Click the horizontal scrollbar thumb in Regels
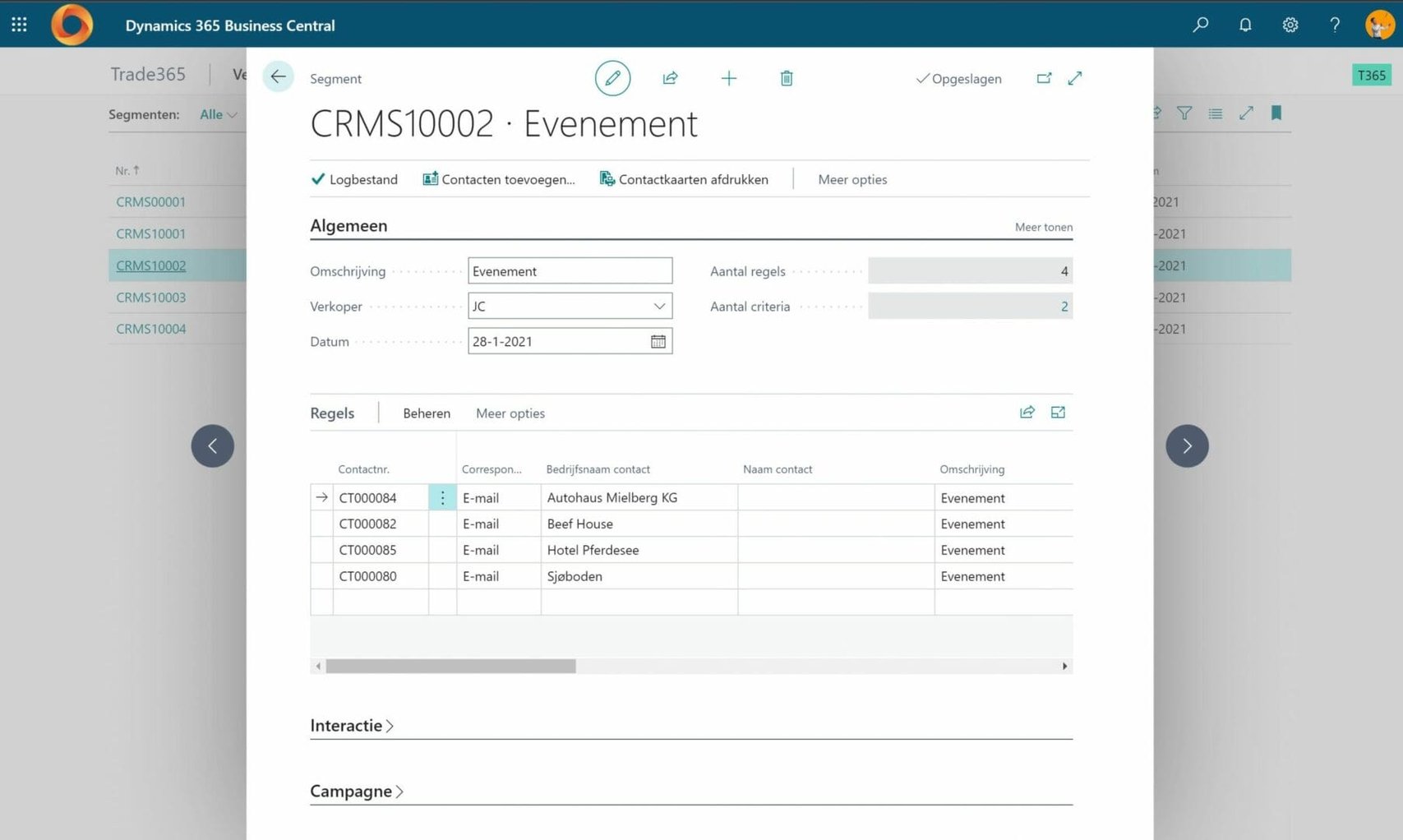The height and width of the screenshot is (840, 1403). [450, 666]
